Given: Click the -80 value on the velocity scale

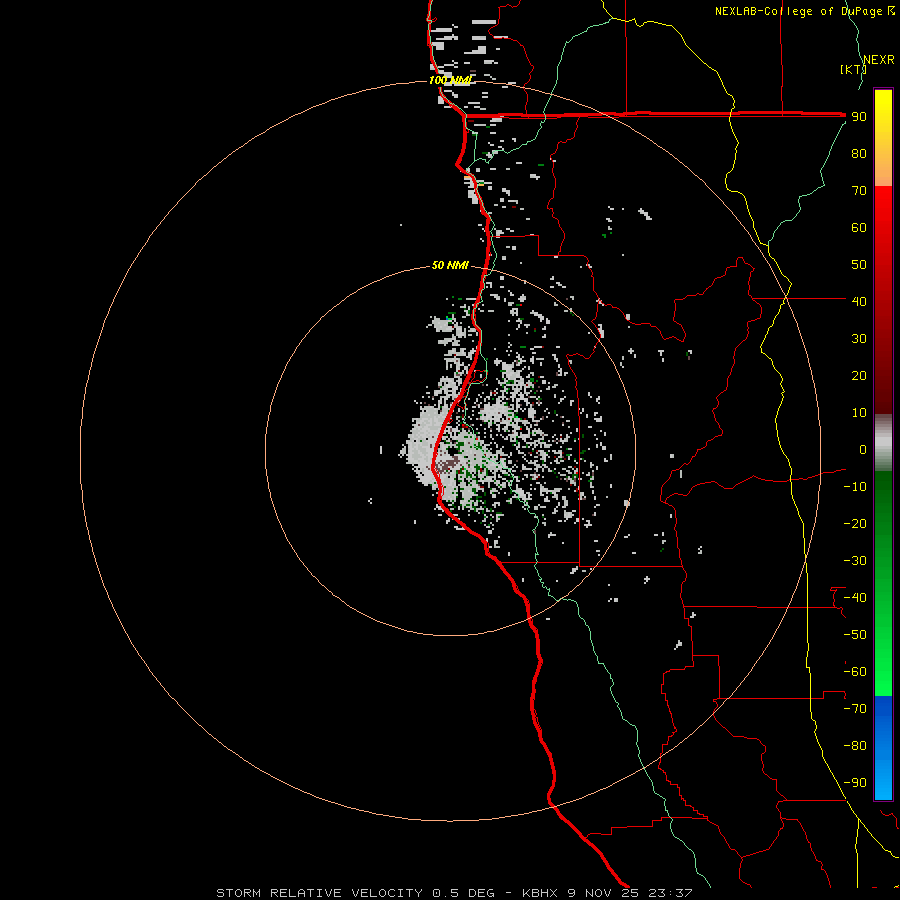Looking at the screenshot, I should click(x=855, y=746).
